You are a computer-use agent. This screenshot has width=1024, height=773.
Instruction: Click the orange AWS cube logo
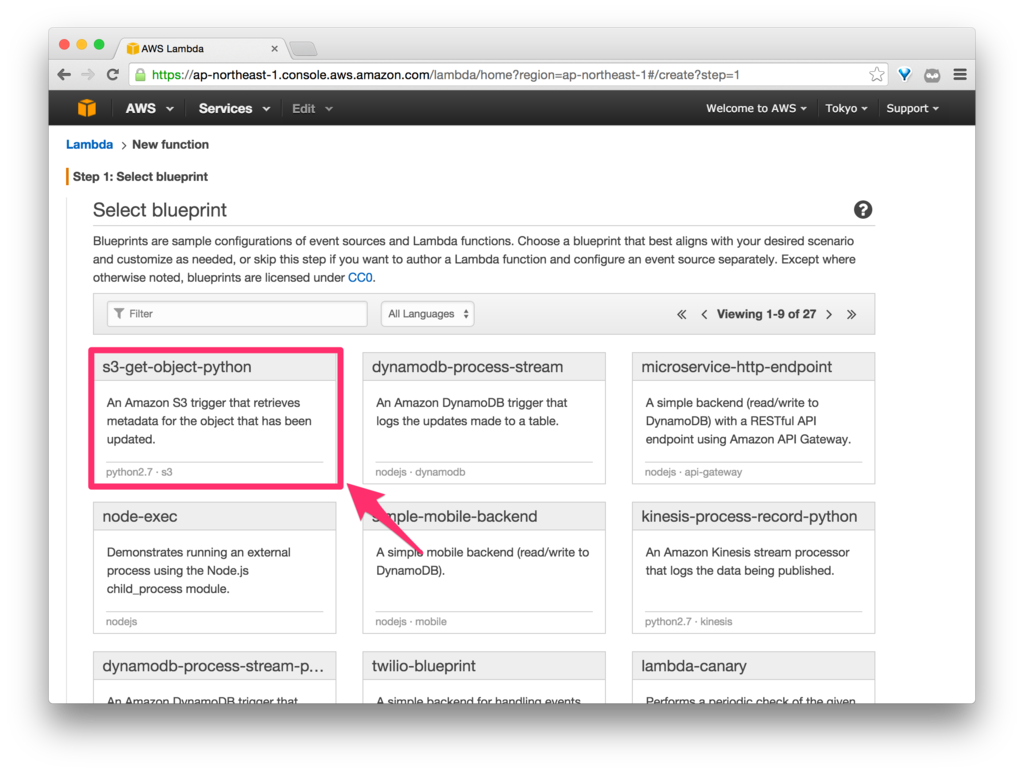87,108
